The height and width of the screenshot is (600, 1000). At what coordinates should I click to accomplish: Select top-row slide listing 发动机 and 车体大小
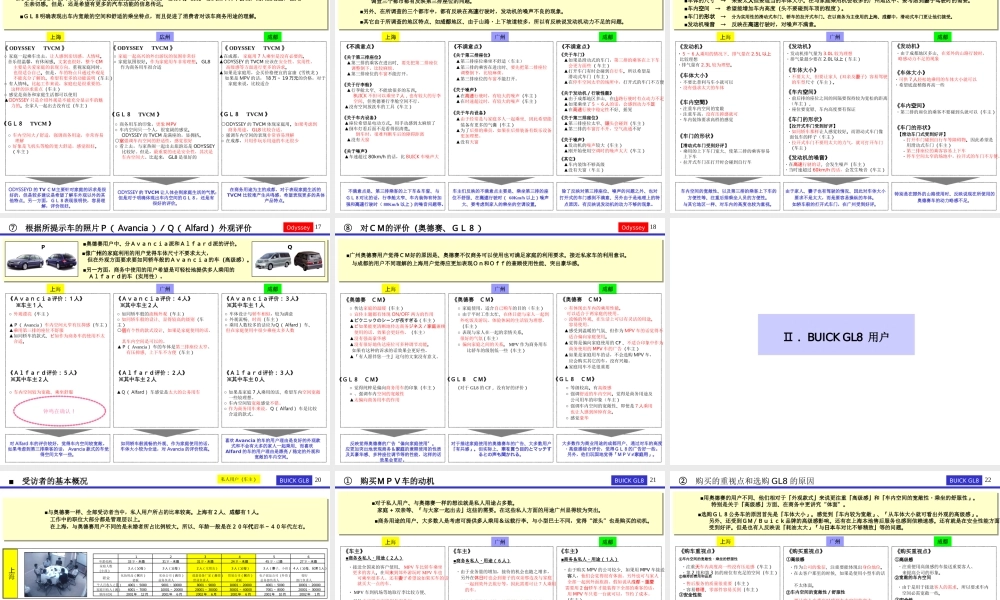click(x=835, y=106)
